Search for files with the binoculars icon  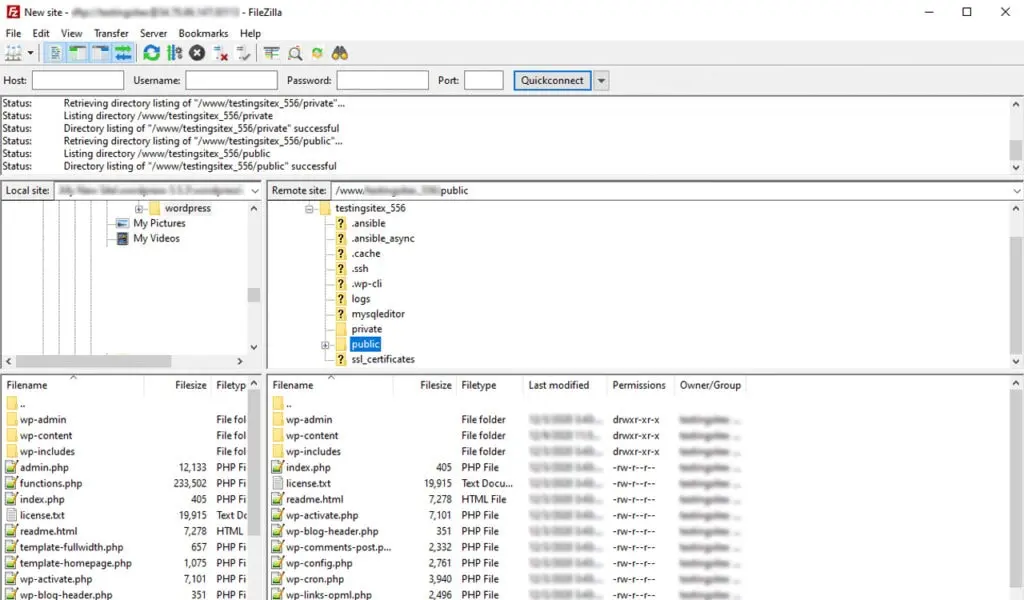click(x=341, y=53)
